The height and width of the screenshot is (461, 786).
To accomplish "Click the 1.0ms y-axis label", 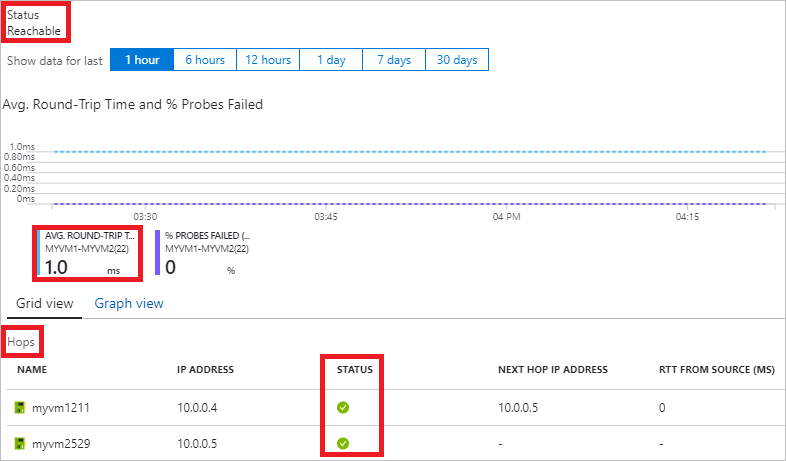I will click(23, 147).
